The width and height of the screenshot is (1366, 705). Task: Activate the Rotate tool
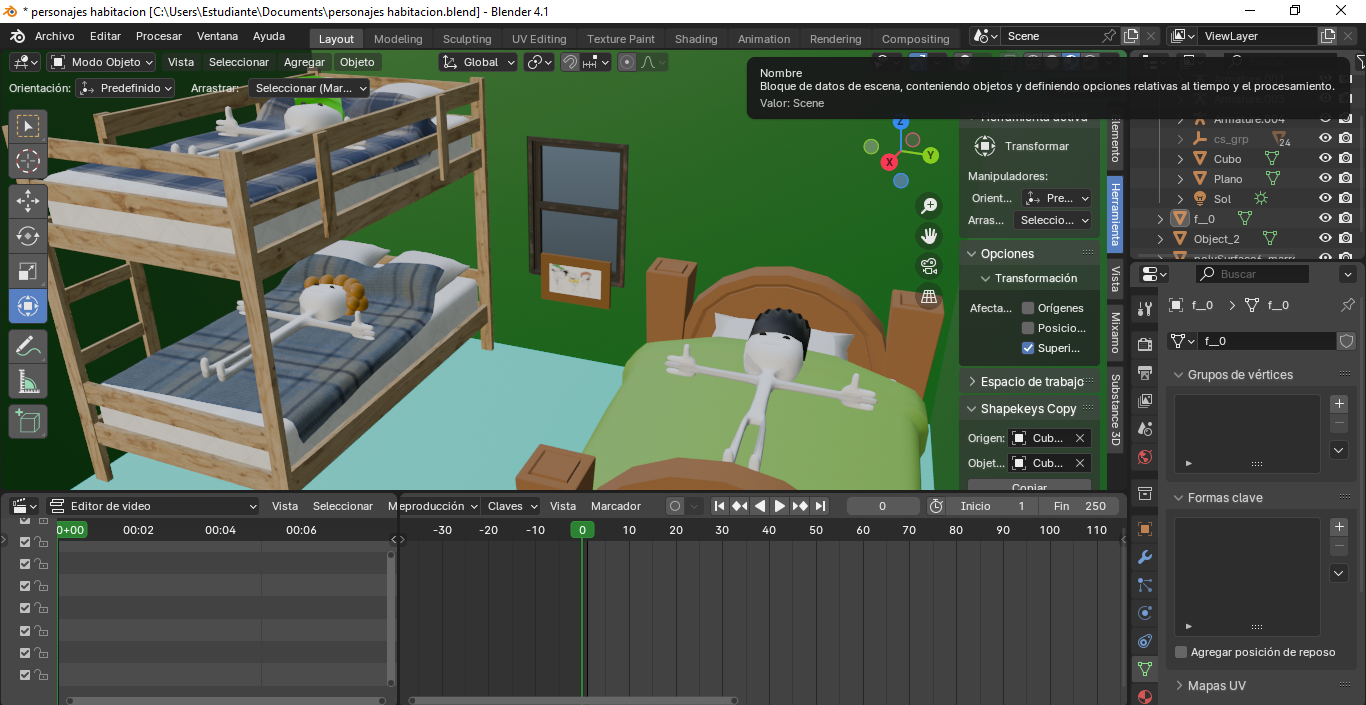[x=28, y=236]
